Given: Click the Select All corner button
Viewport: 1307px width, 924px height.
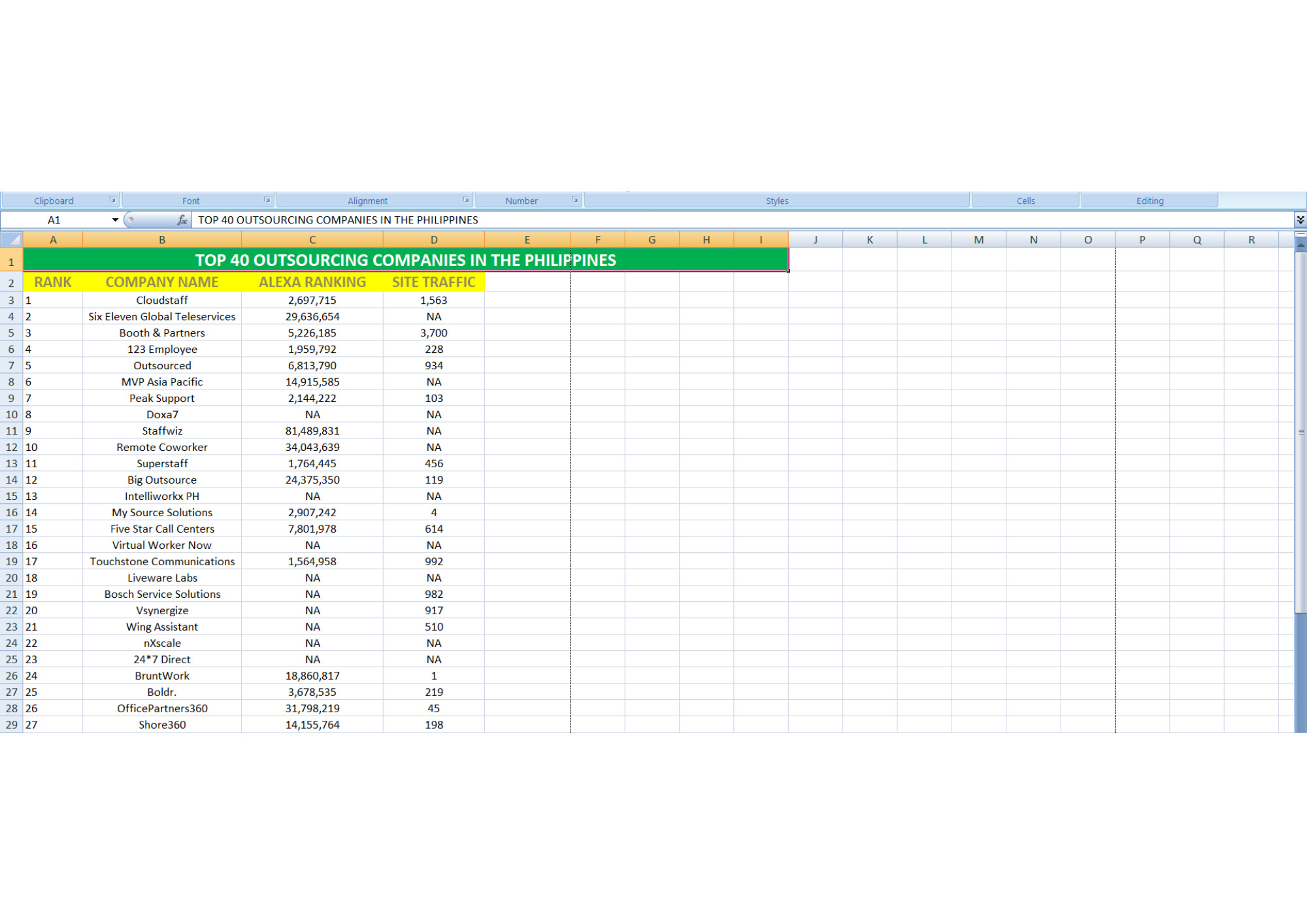Looking at the screenshot, I should pos(12,240).
